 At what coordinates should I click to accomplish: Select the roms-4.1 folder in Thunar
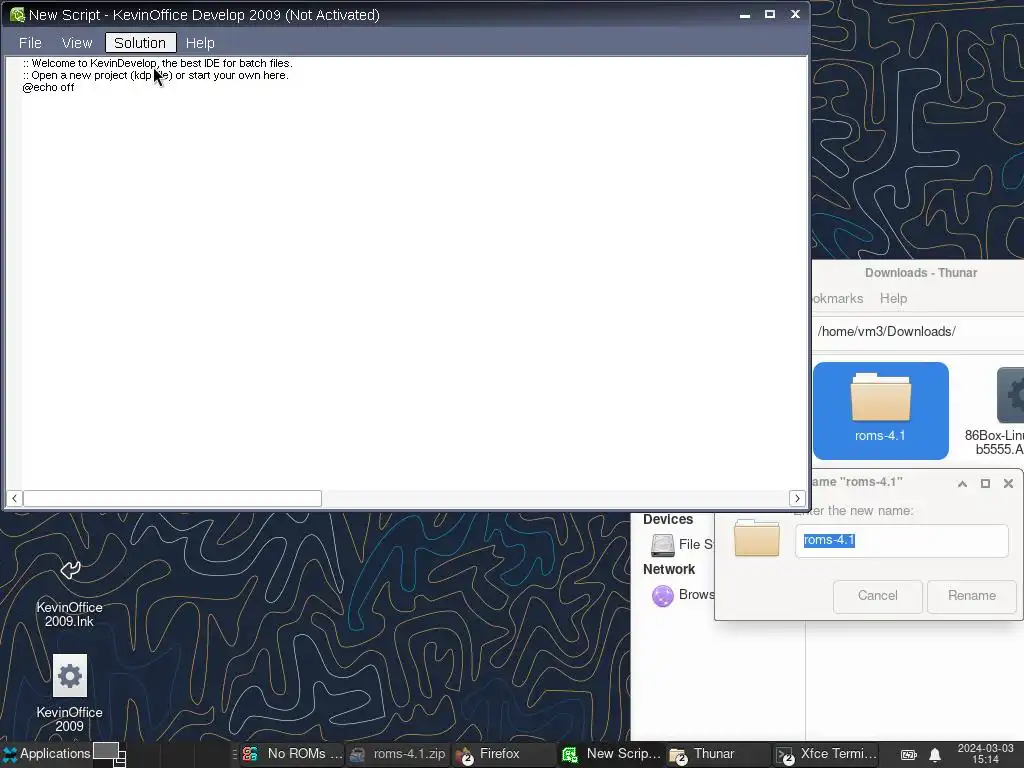(880, 411)
